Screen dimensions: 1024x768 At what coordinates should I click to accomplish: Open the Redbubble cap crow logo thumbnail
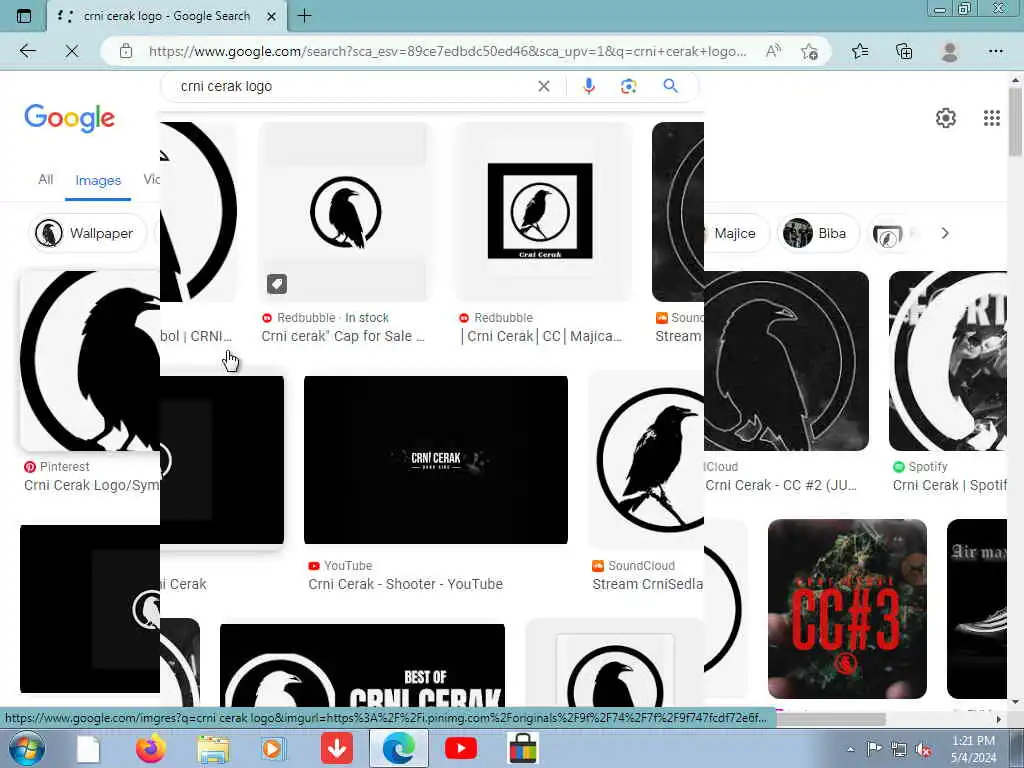(x=344, y=212)
